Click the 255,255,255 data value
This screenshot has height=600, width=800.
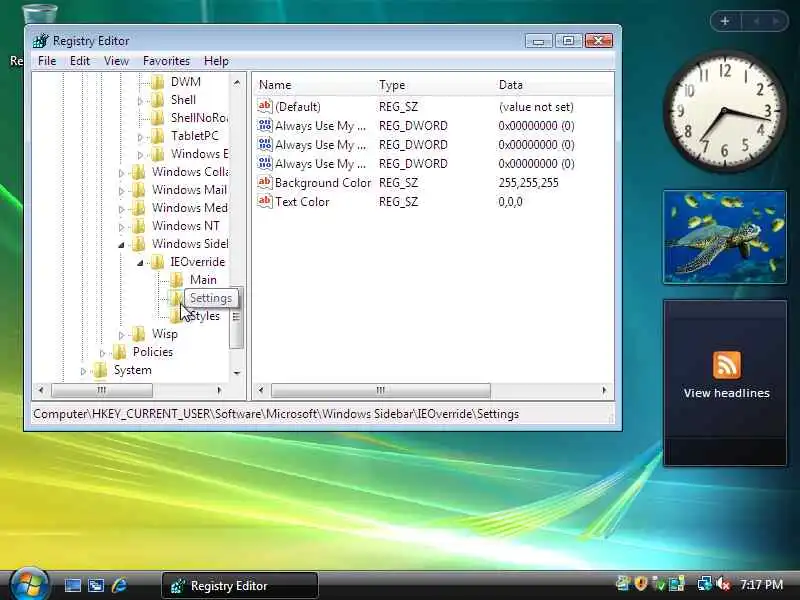528,183
